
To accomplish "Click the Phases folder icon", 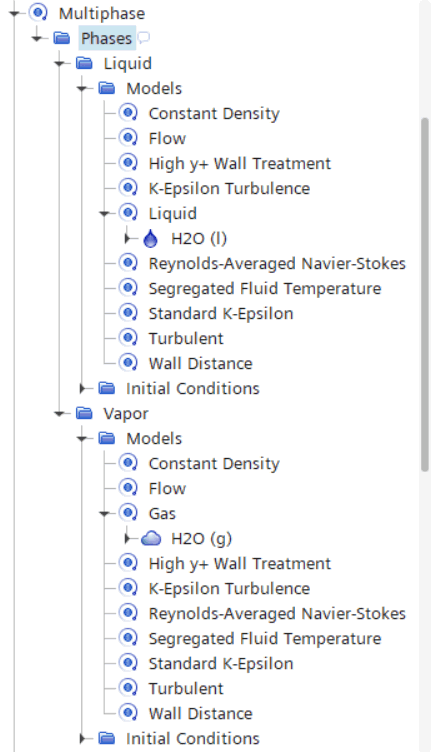I will pos(62,38).
